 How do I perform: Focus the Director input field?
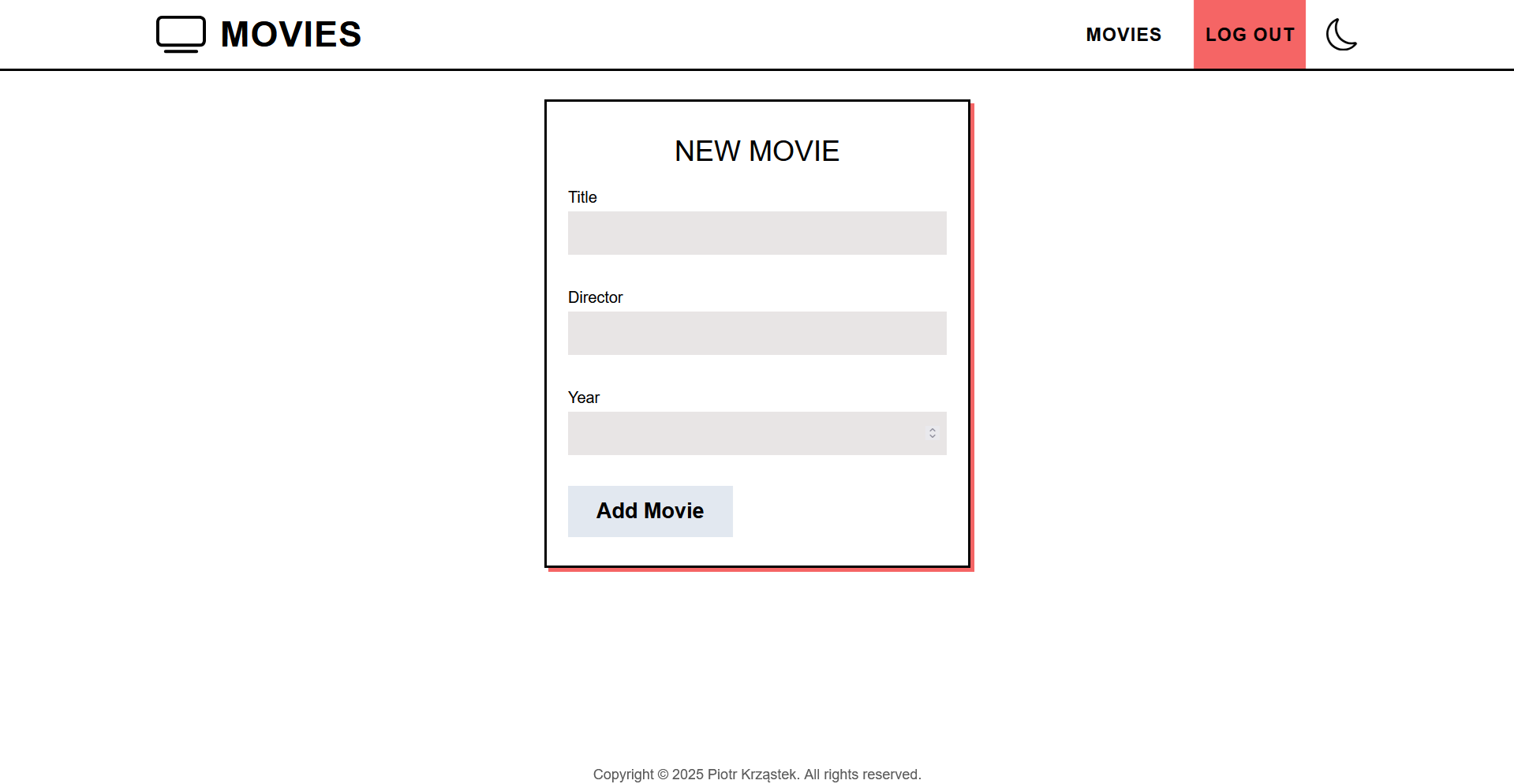tap(756, 333)
